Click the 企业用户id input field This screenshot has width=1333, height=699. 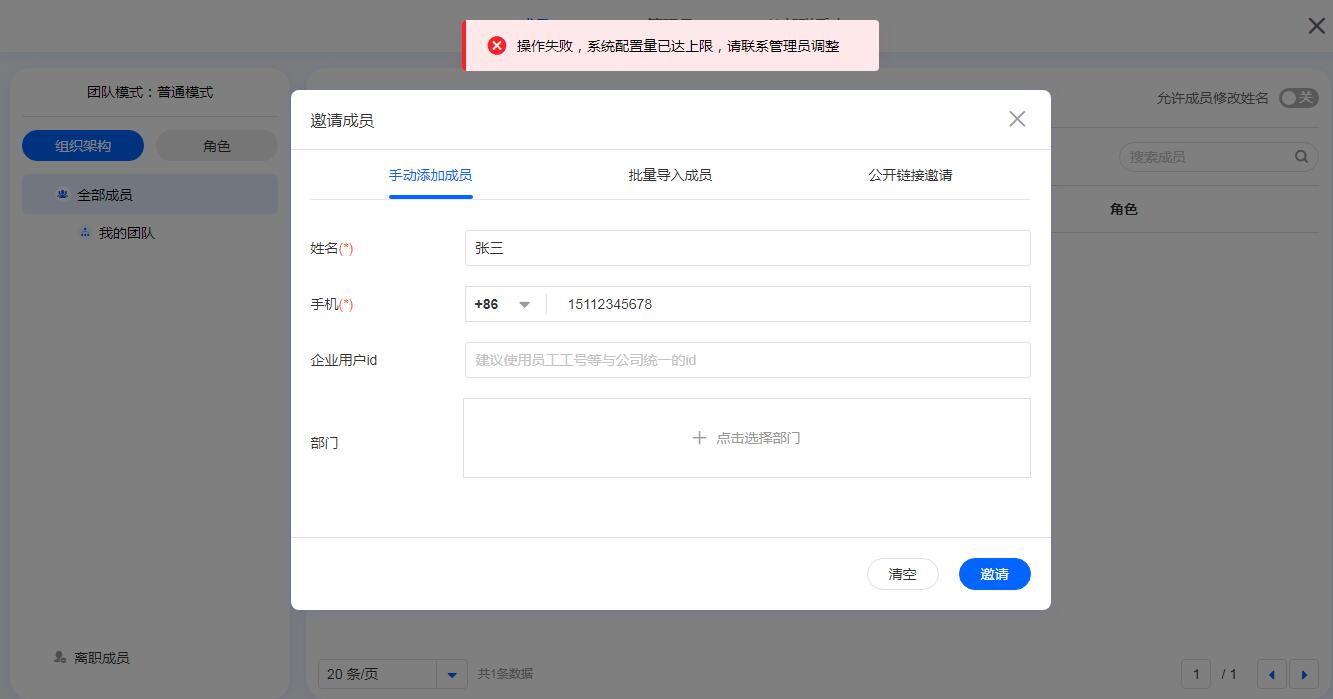point(747,359)
